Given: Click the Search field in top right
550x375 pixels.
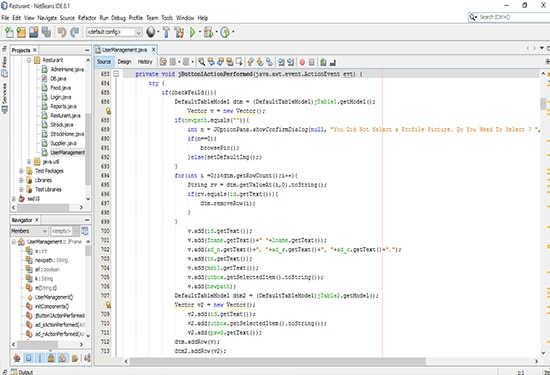Looking at the screenshot, I should click(509, 17).
